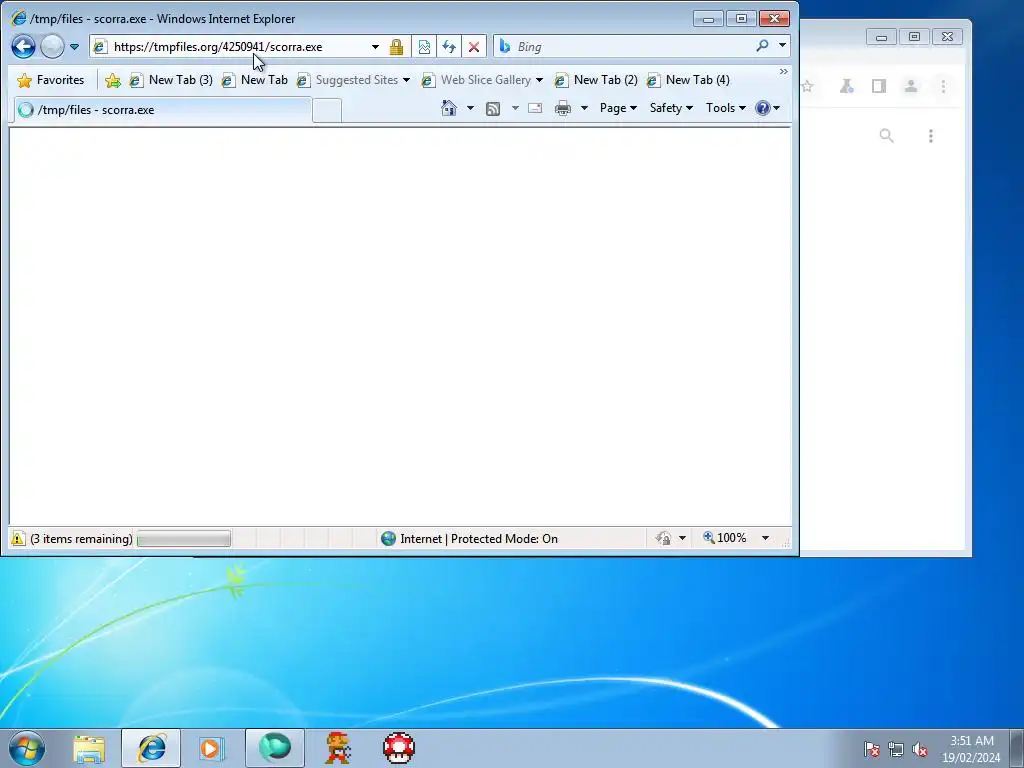1024x768 pixels.
Task: Open Windows Explorer from taskbar
Action: (89, 748)
